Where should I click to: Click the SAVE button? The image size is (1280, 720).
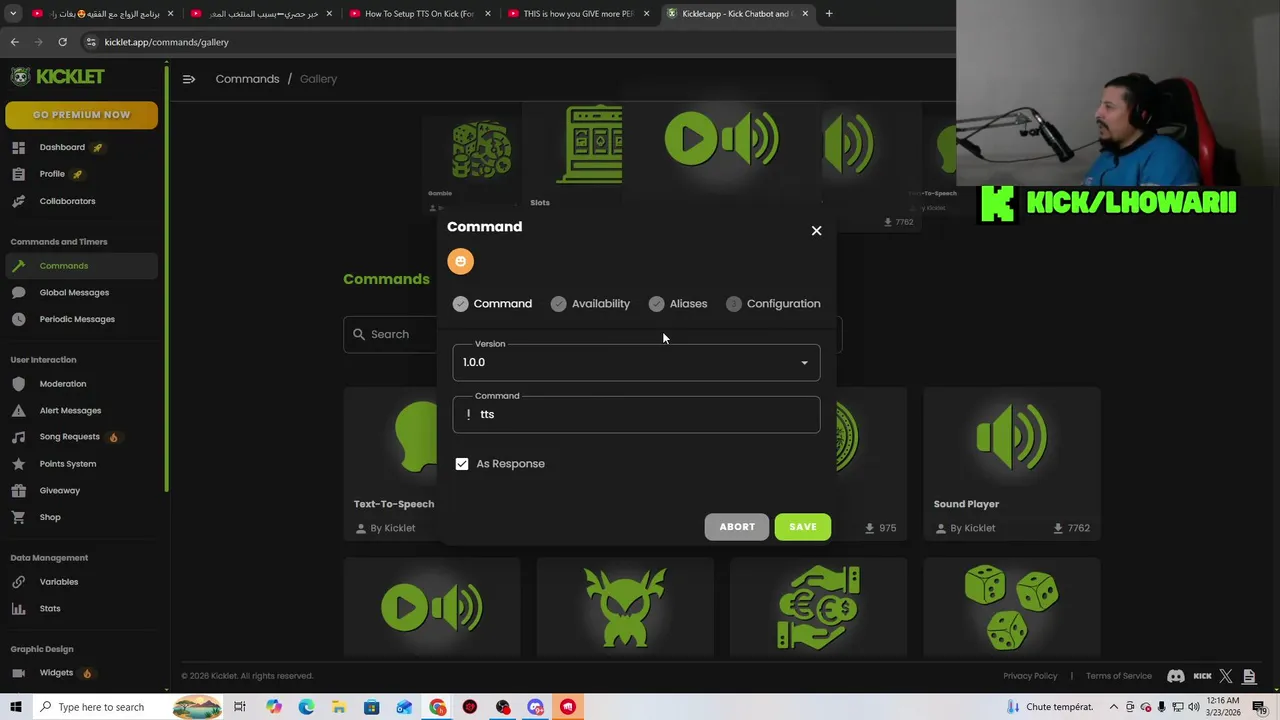pyautogui.click(x=803, y=527)
